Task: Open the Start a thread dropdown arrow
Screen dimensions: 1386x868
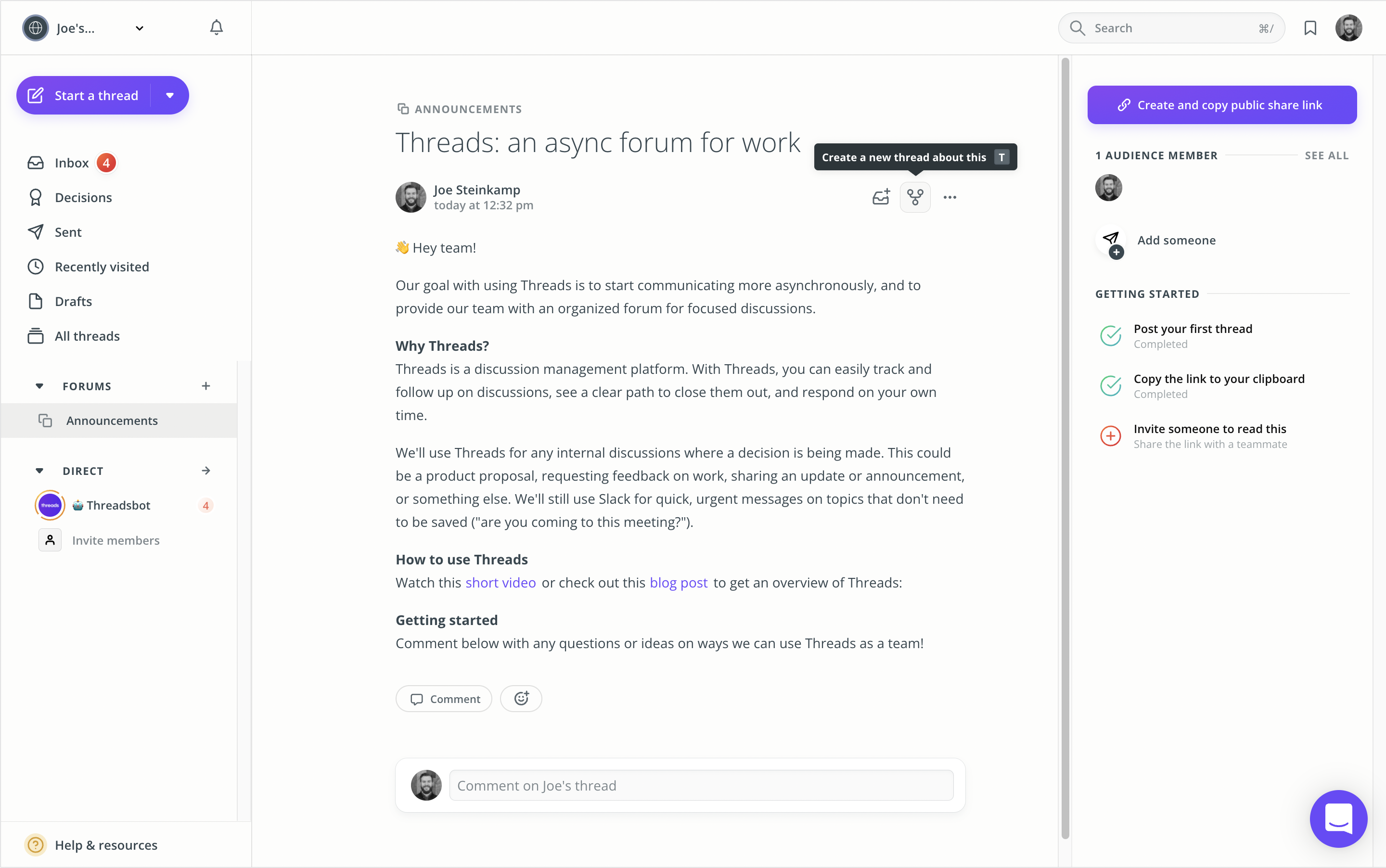Action: (170, 95)
